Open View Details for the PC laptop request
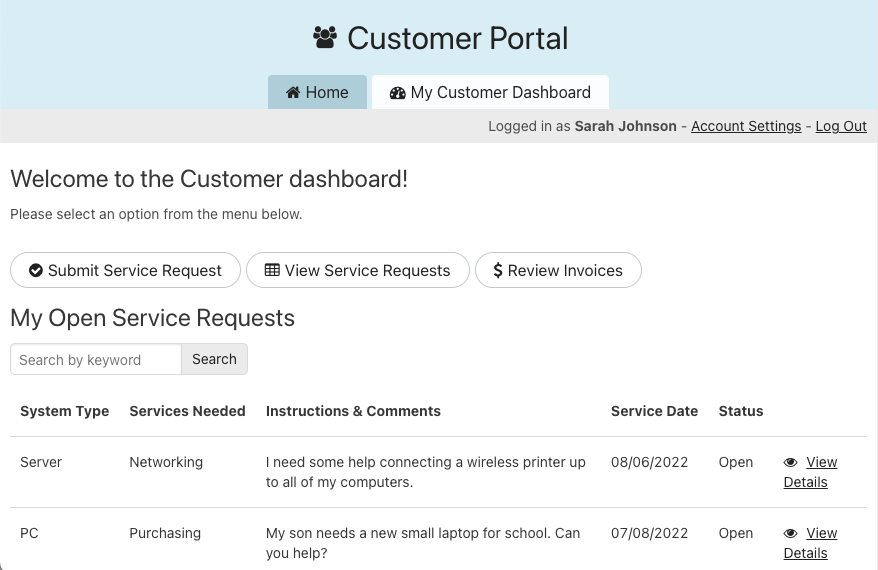This screenshot has width=878, height=570. tap(811, 543)
